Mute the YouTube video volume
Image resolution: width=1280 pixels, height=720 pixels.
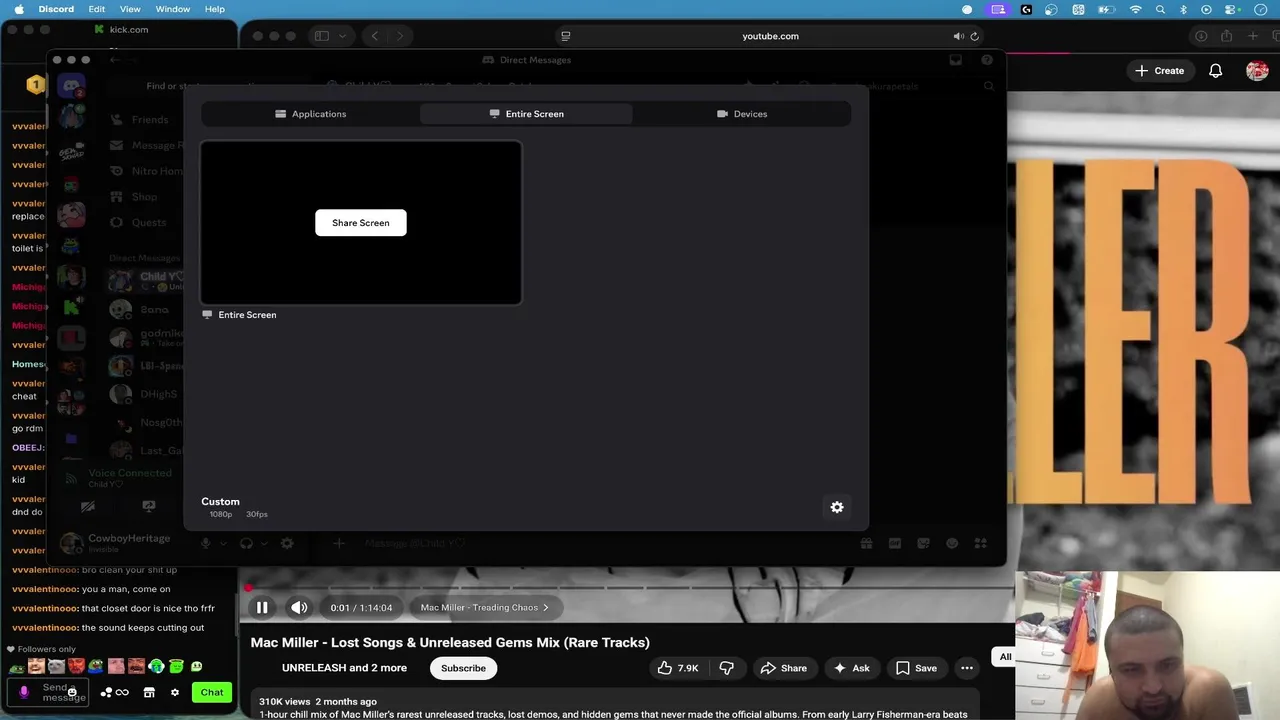(299, 607)
